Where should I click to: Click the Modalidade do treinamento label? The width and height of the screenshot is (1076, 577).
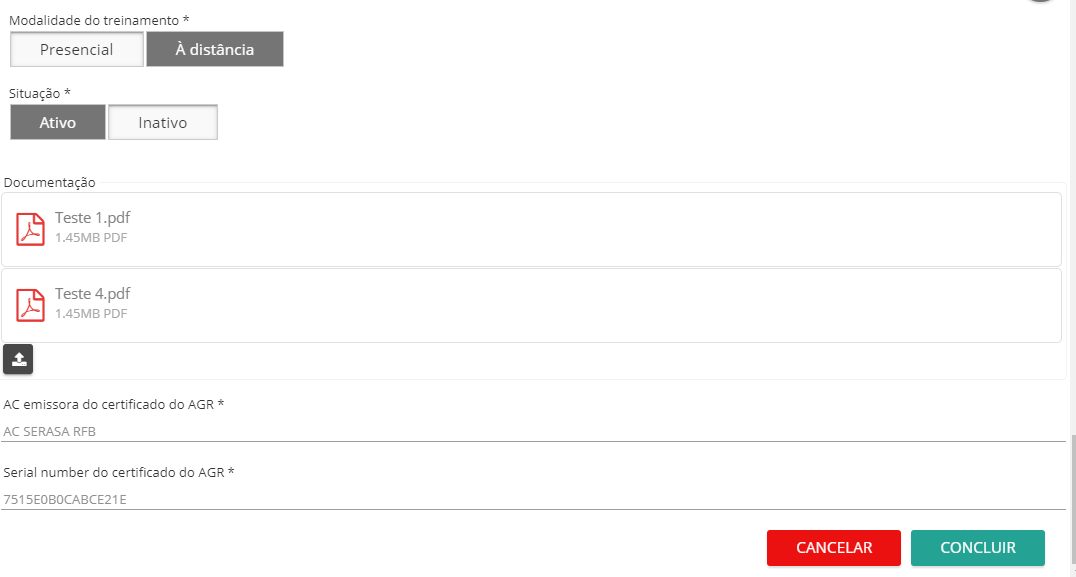99,20
